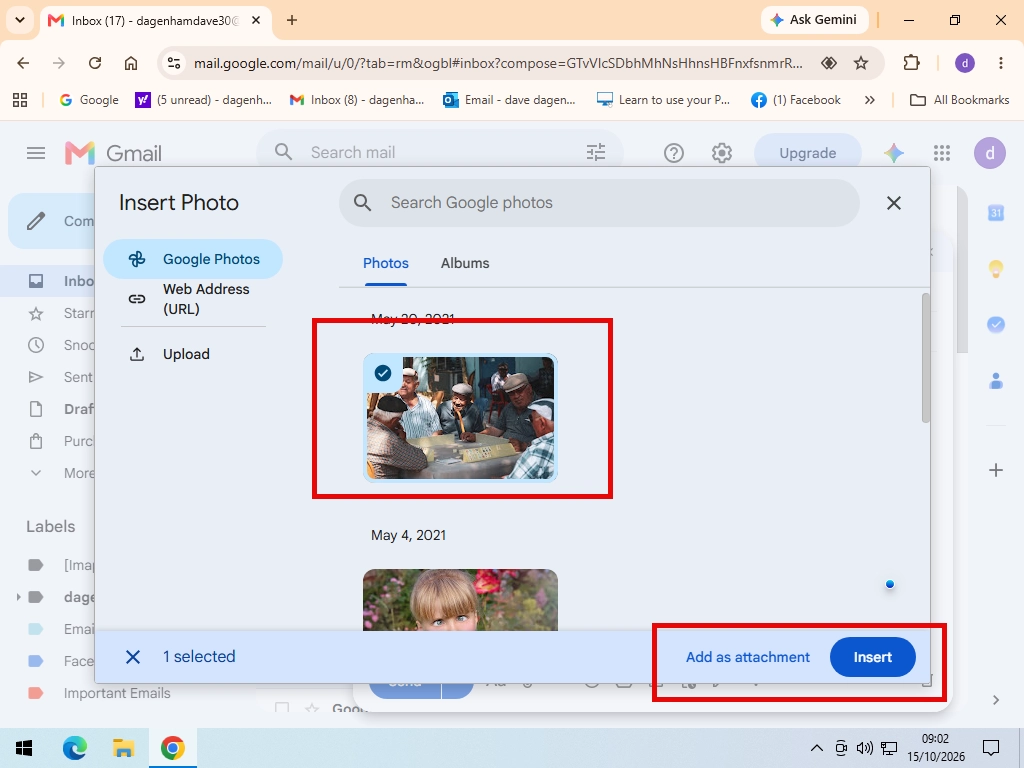1024x768 pixels.
Task: Click the Search Google photos field
Action: coord(599,202)
